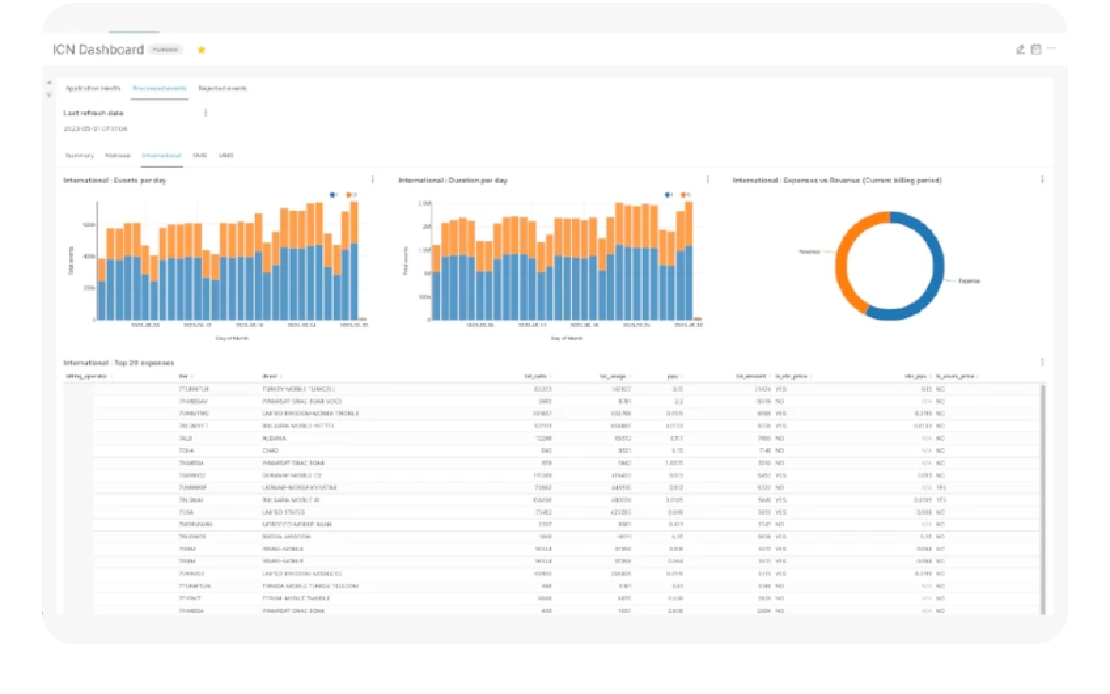This screenshot has width=1110, height=694.
Task: Open Last refresh date options menu
Action: click(x=205, y=113)
